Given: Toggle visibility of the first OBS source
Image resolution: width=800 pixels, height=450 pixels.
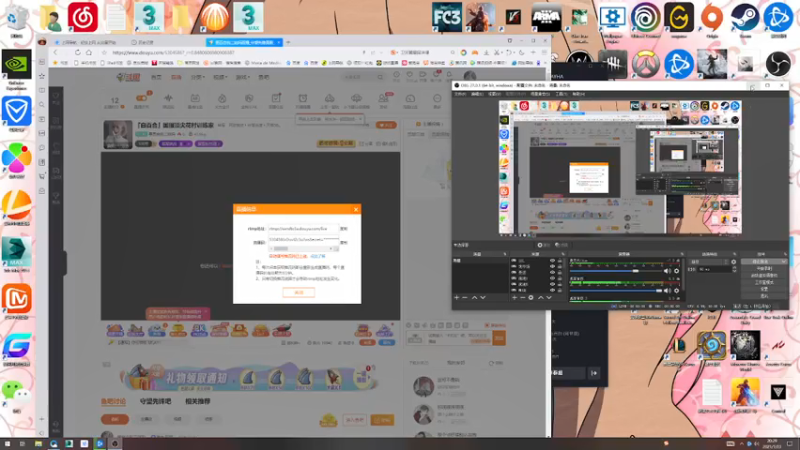Looking at the screenshot, I should pyautogui.click(x=553, y=261).
